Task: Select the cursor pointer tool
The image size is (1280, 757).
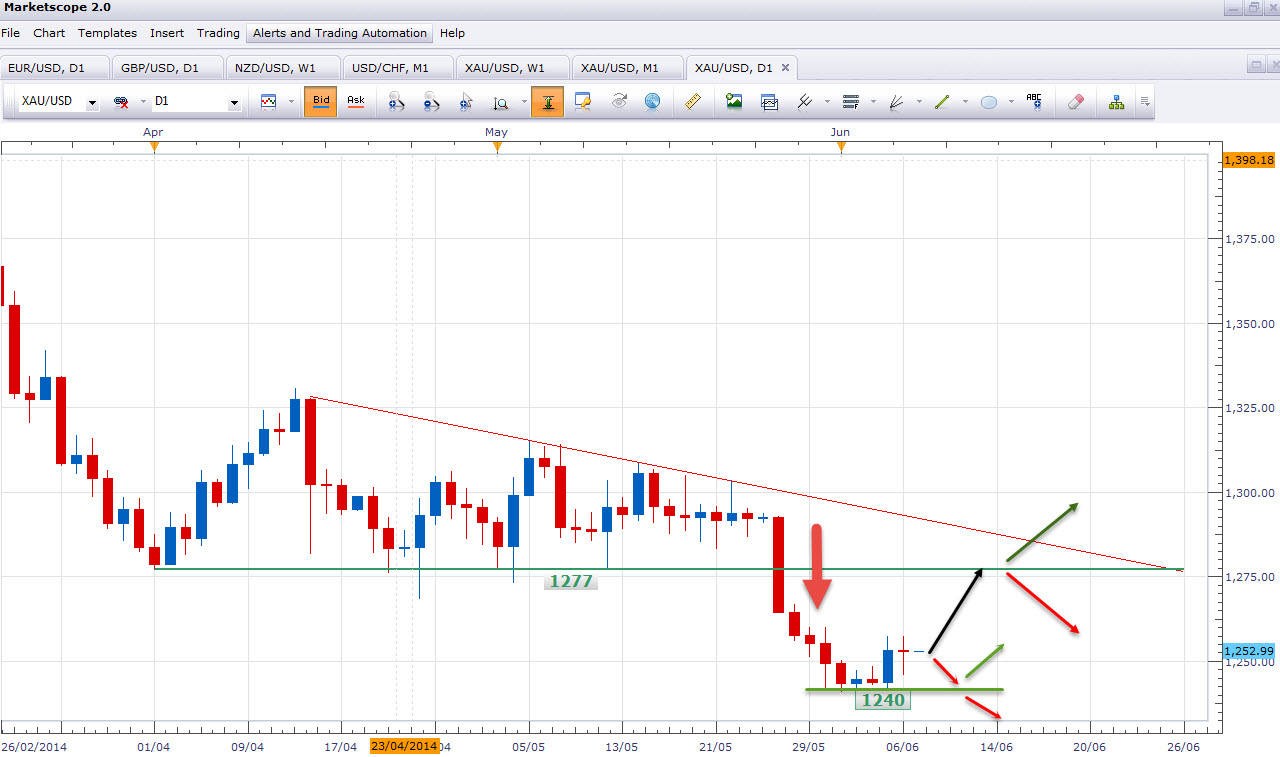Action: 466,101
